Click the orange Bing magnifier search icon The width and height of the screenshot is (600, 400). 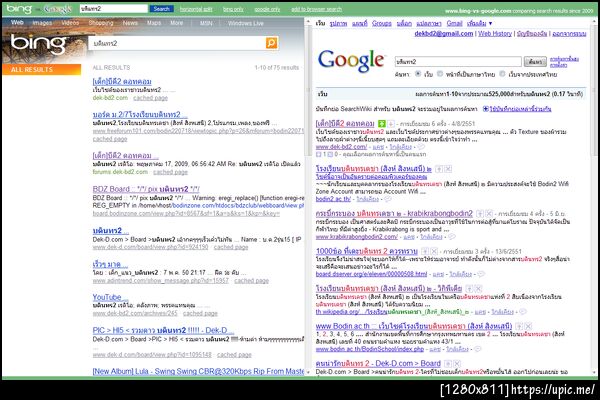[271, 43]
